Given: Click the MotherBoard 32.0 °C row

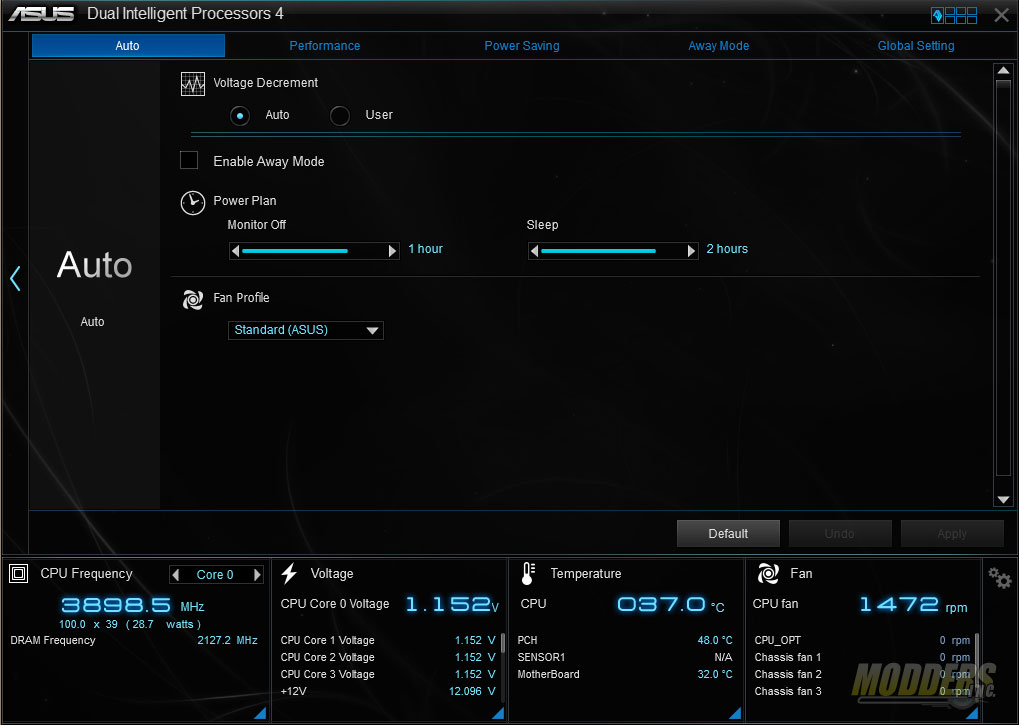Looking at the screenshot, I should (x=625, y=674).
